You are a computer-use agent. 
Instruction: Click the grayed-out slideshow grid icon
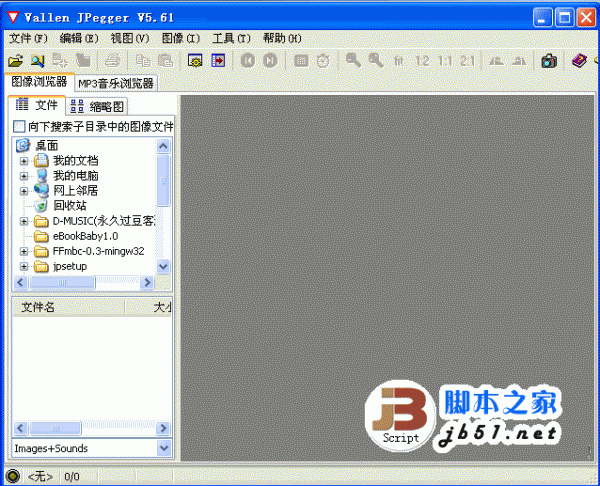(301, 61)
